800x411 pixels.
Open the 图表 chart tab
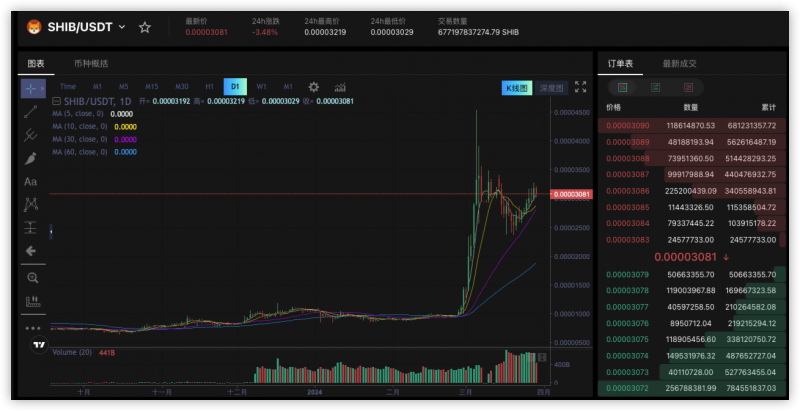click(36, 64)
